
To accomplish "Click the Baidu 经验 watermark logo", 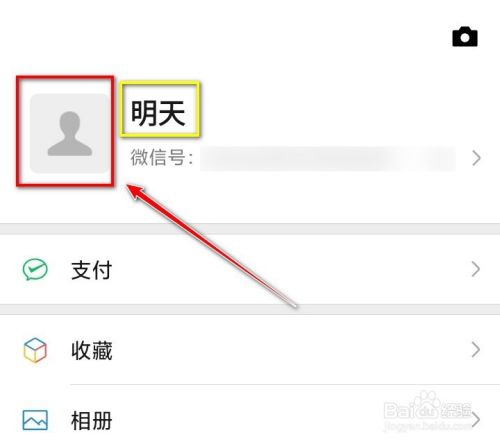I will [427, 411].
